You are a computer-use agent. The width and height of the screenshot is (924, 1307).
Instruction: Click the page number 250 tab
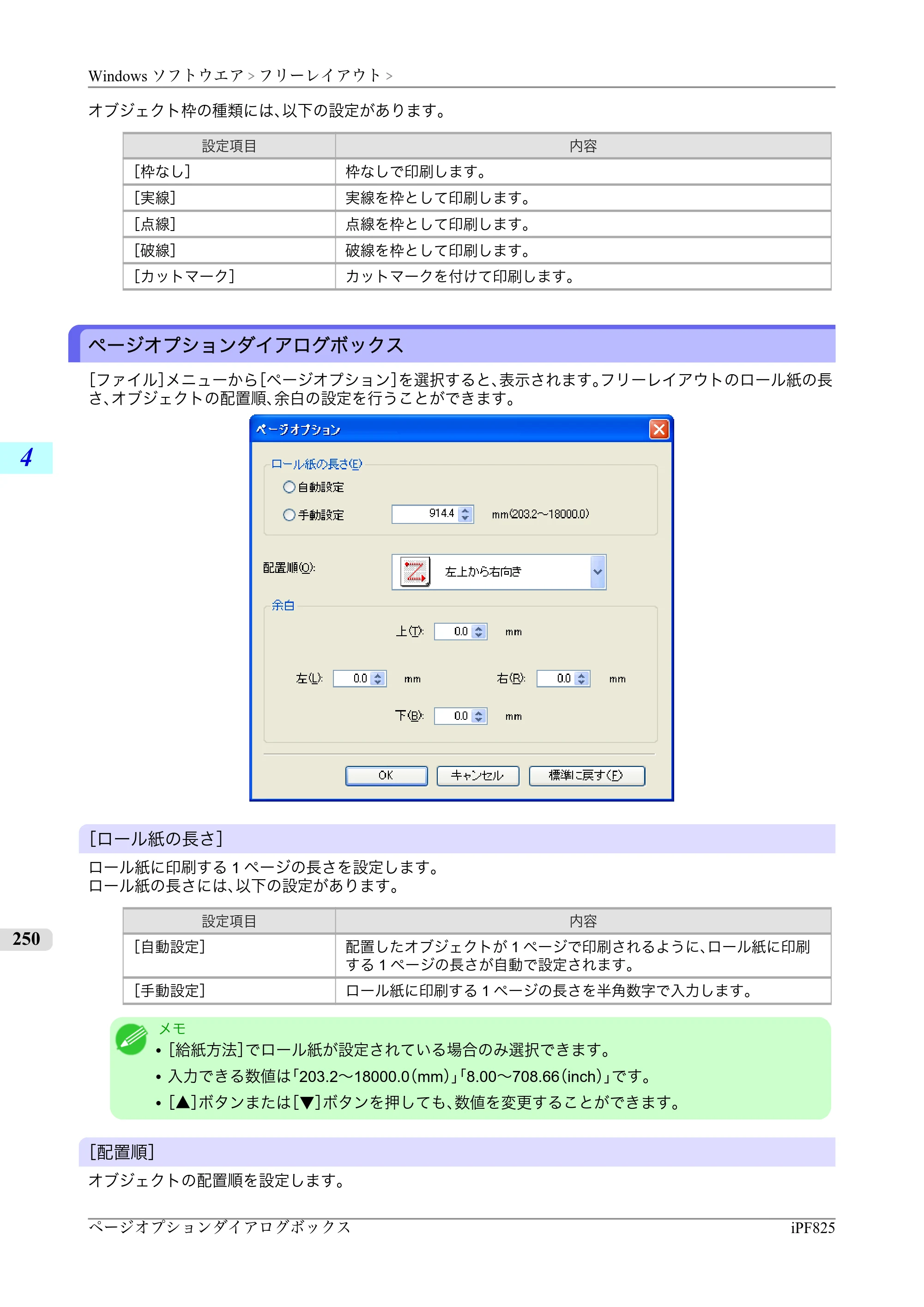click(26, 939)
